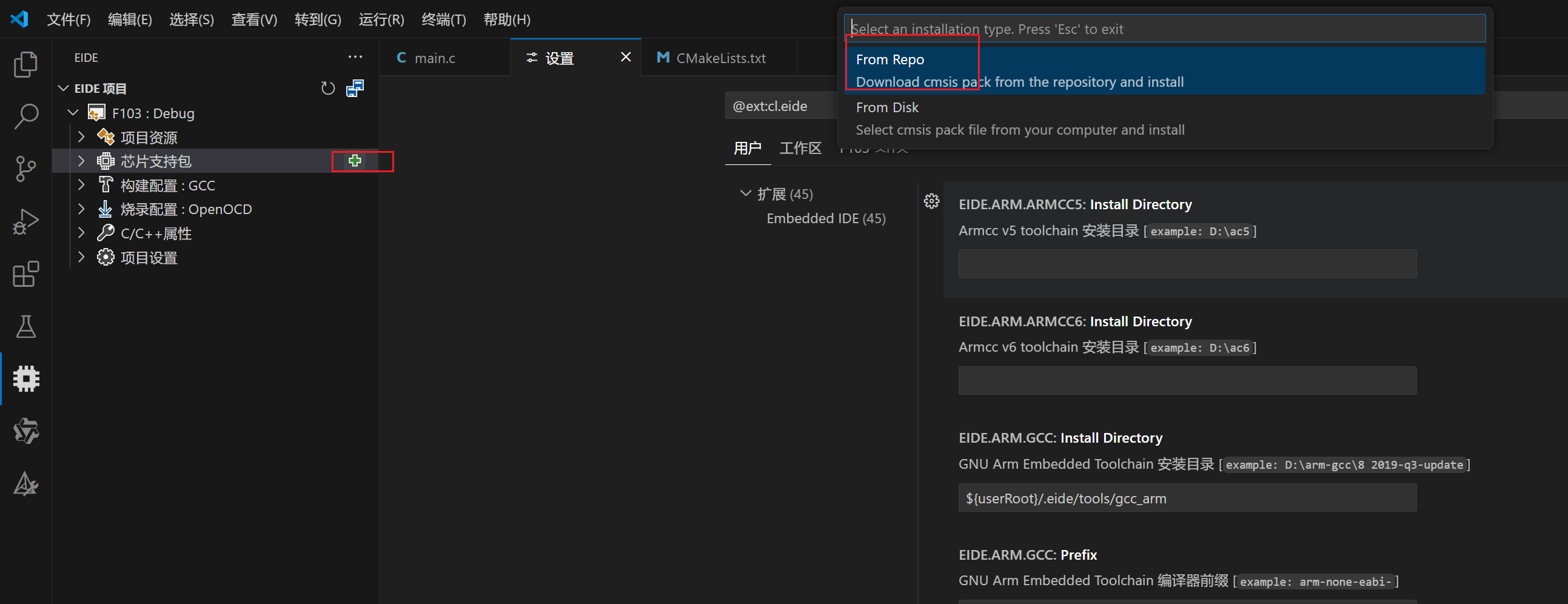Screen dimensions: 1568x604
Task: Open the 文件(F) menu
Action: pos(69,19)
